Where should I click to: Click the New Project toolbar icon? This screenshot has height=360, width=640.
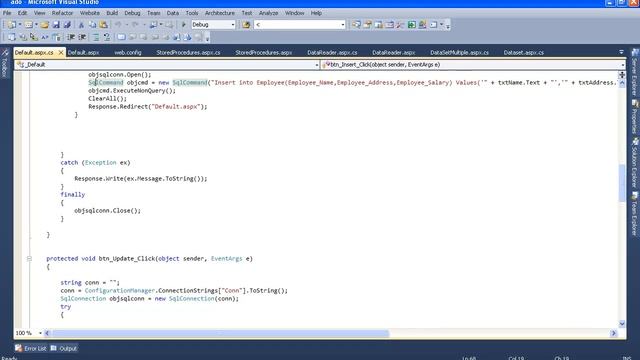11,25
